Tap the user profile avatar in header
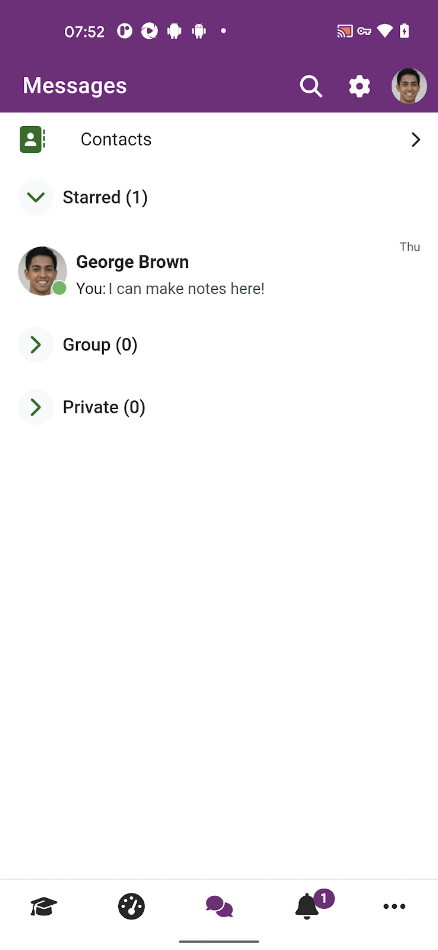Image resolution: width=438 pixels, height=950 pixels. click(409, 86)
